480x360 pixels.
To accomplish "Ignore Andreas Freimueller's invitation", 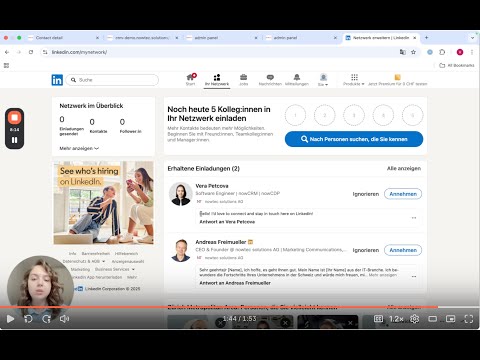I will point(366,250).
